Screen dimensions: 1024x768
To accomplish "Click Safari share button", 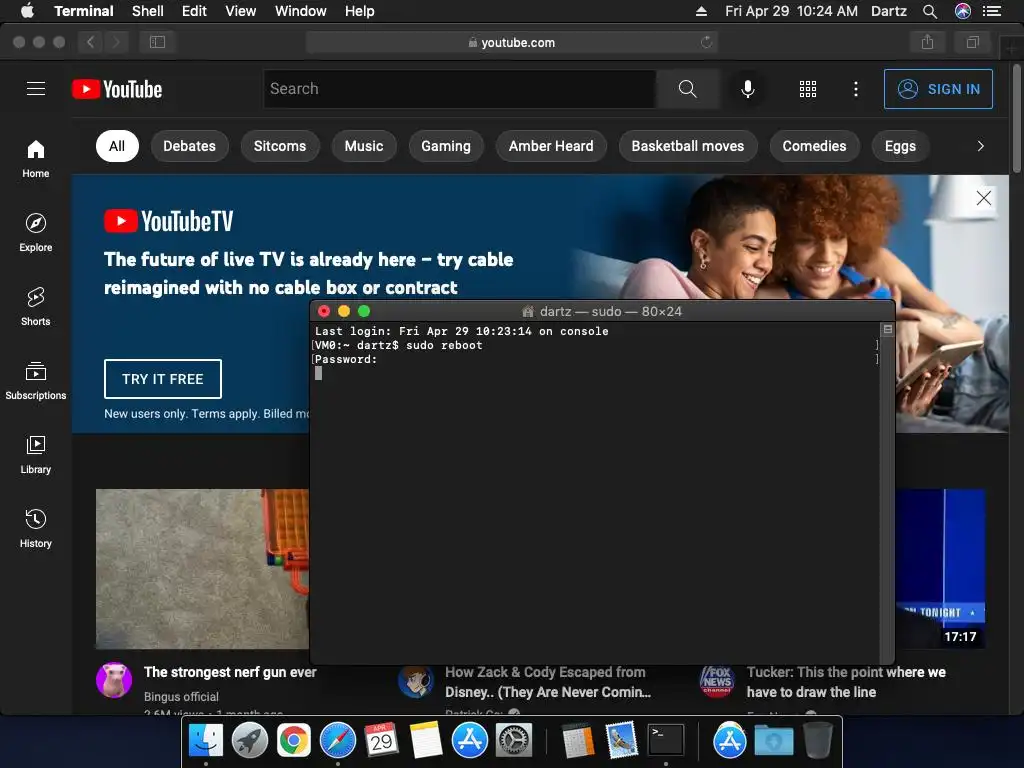I will [927, 42].
